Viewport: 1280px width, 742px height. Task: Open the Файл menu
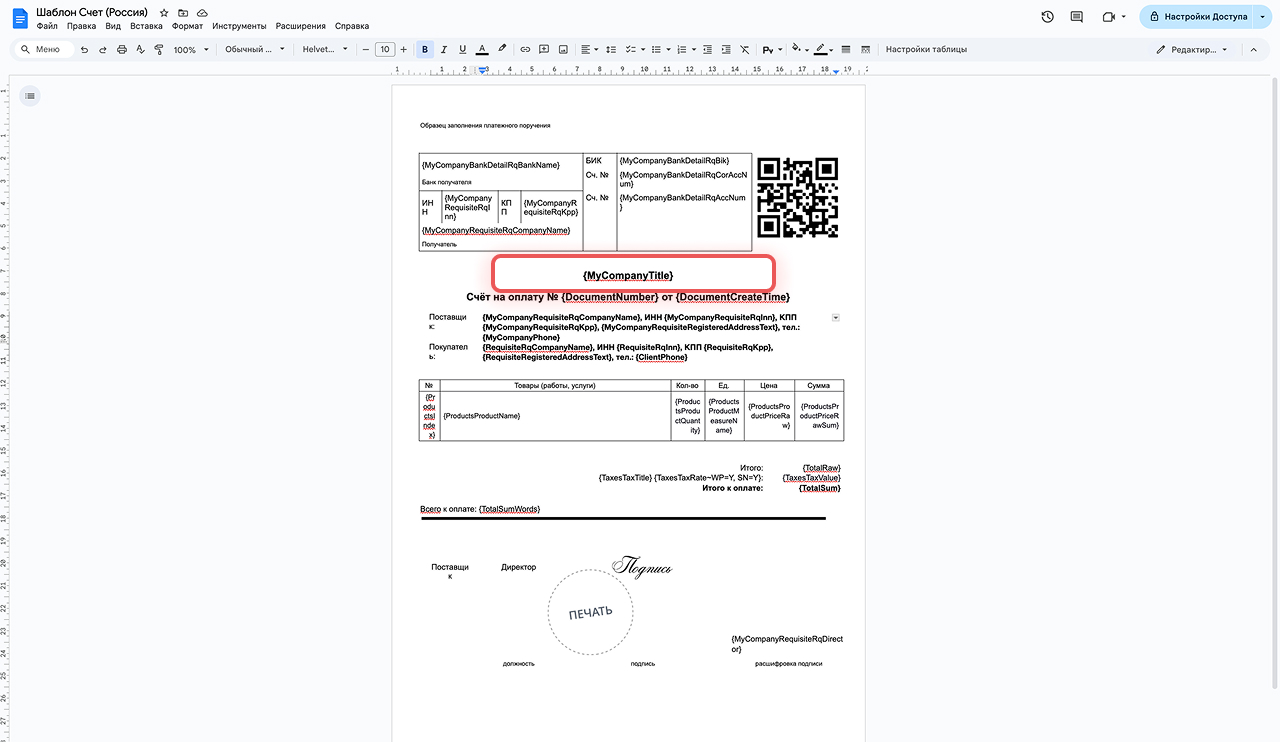pyautogui.click(x=47, y=26)
